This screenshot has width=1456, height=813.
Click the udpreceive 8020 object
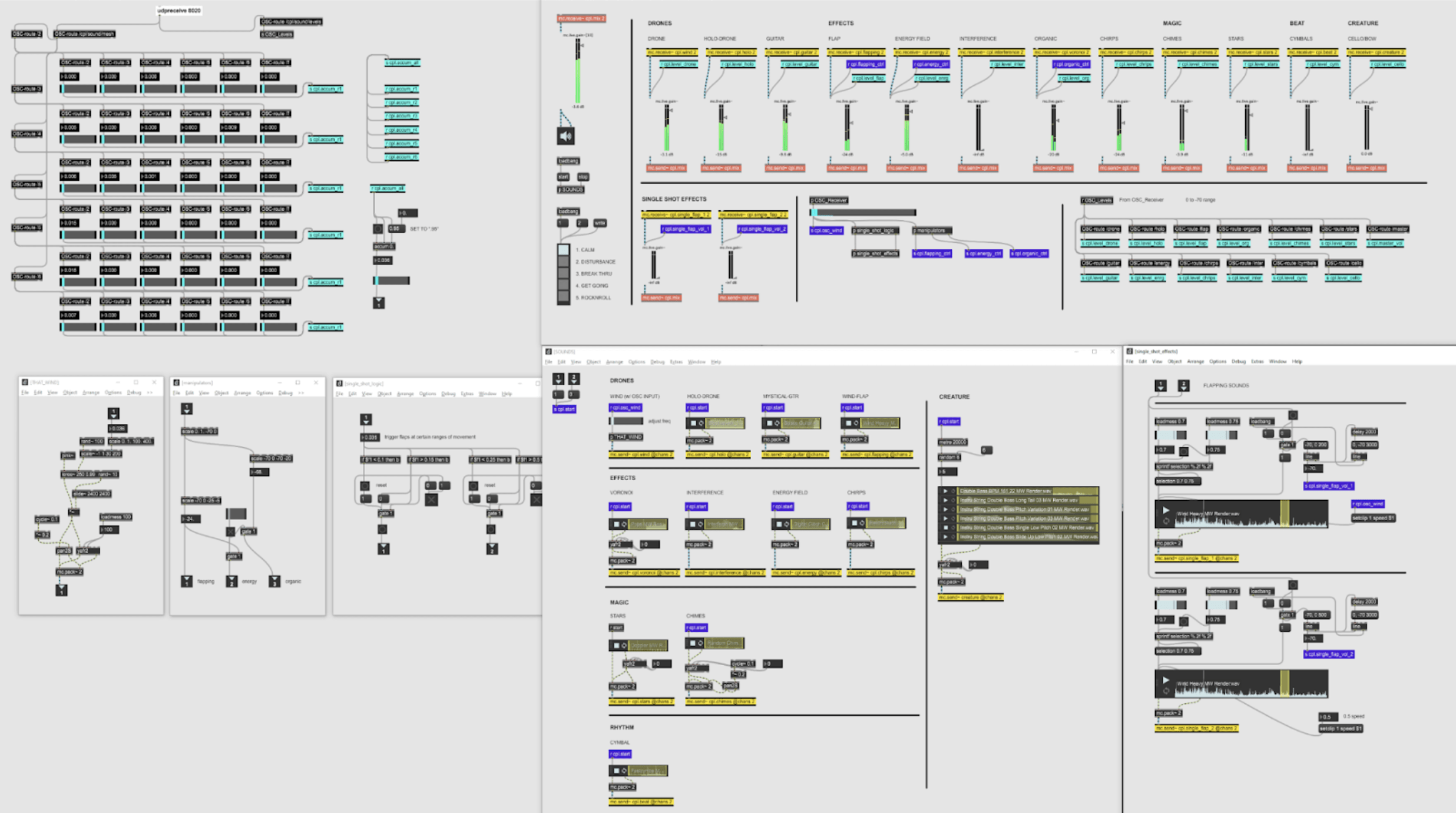pyautogui.click(x=179, y=11)
